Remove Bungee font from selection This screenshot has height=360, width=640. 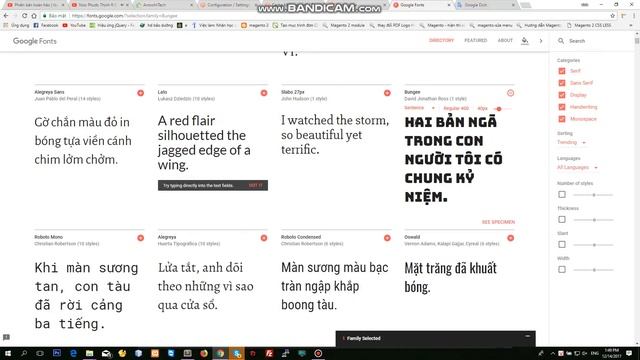click(510, 93)
